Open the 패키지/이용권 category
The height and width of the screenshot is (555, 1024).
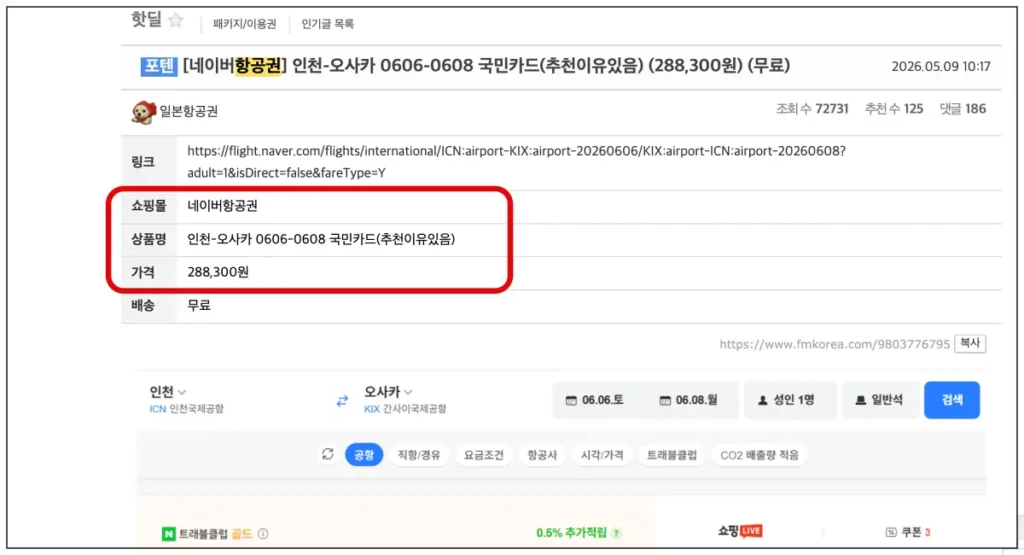[244, 24]
